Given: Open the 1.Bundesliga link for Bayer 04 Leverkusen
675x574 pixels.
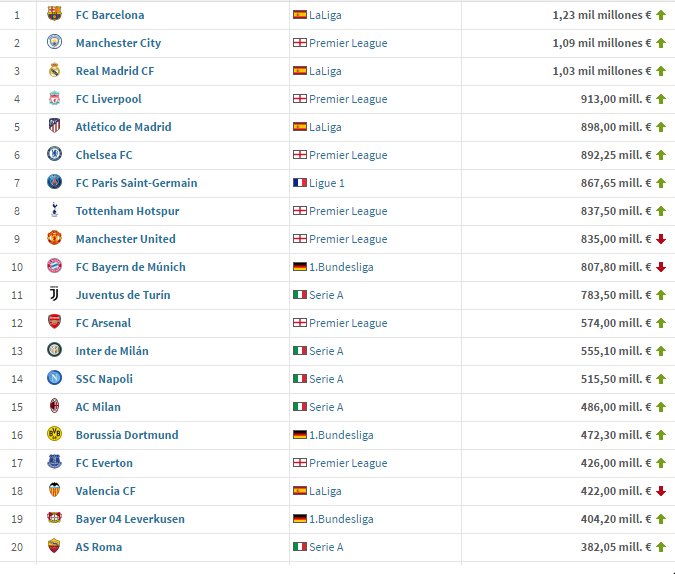Looking at the screenshot, I should (341, 519).
